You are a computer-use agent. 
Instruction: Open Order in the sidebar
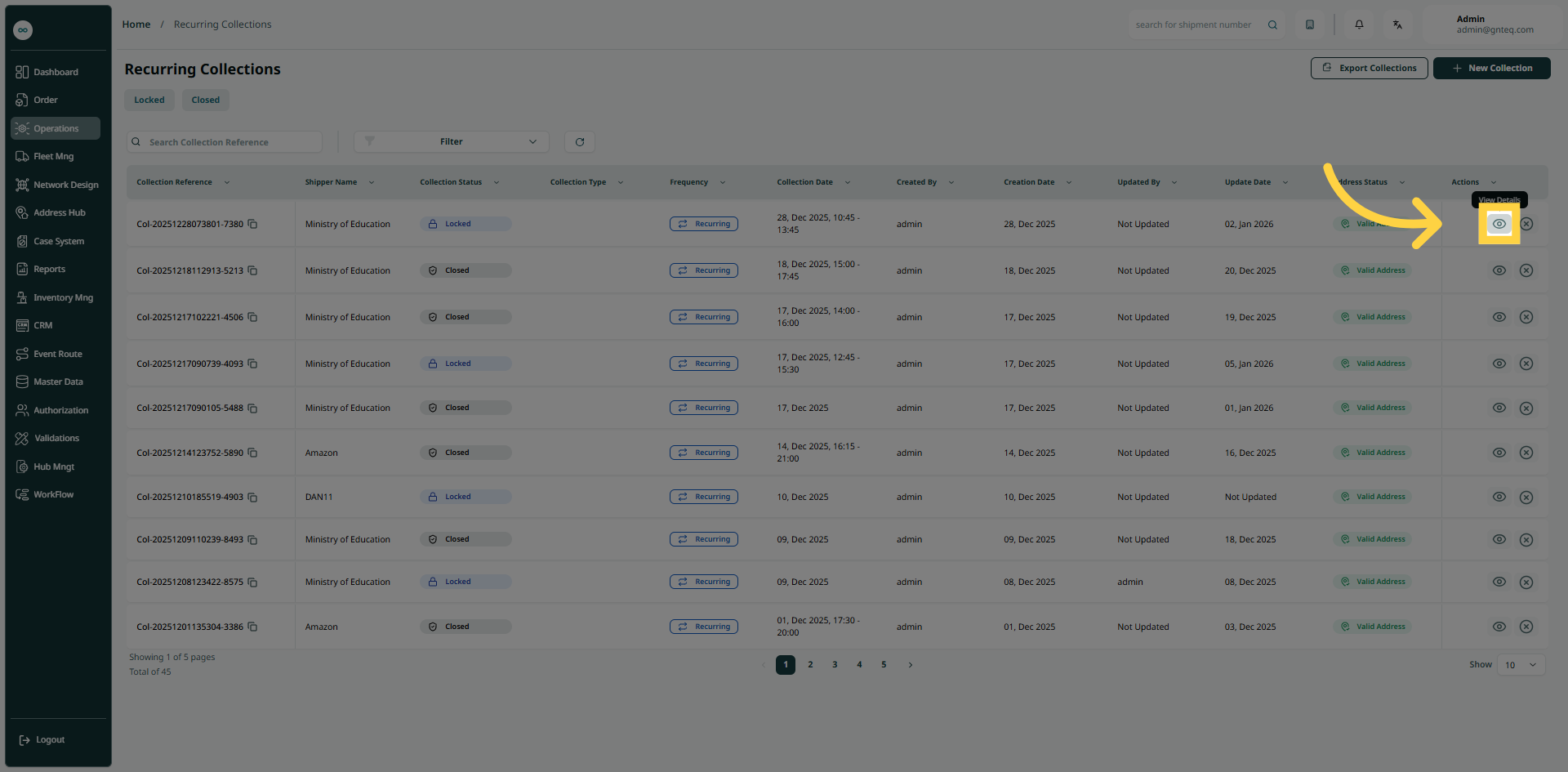[56, 100]
